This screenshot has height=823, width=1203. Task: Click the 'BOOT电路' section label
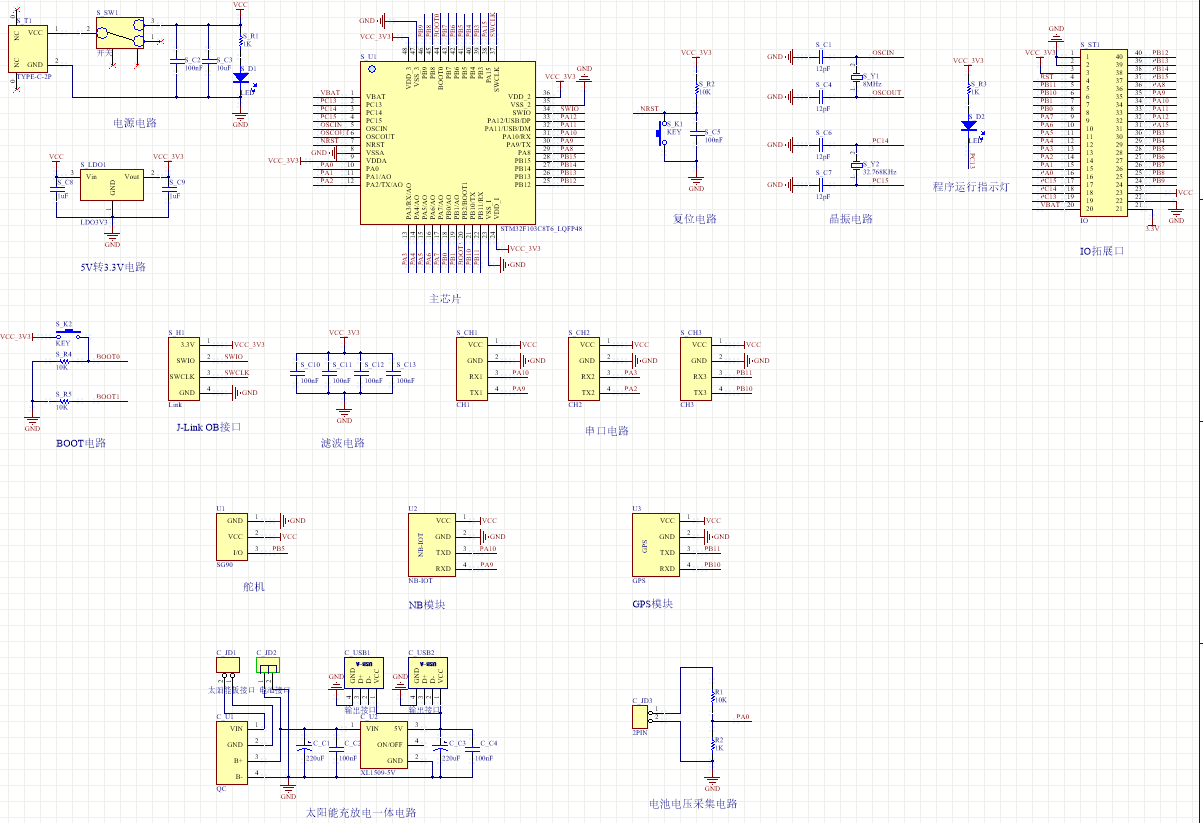[x=81, y=443]
